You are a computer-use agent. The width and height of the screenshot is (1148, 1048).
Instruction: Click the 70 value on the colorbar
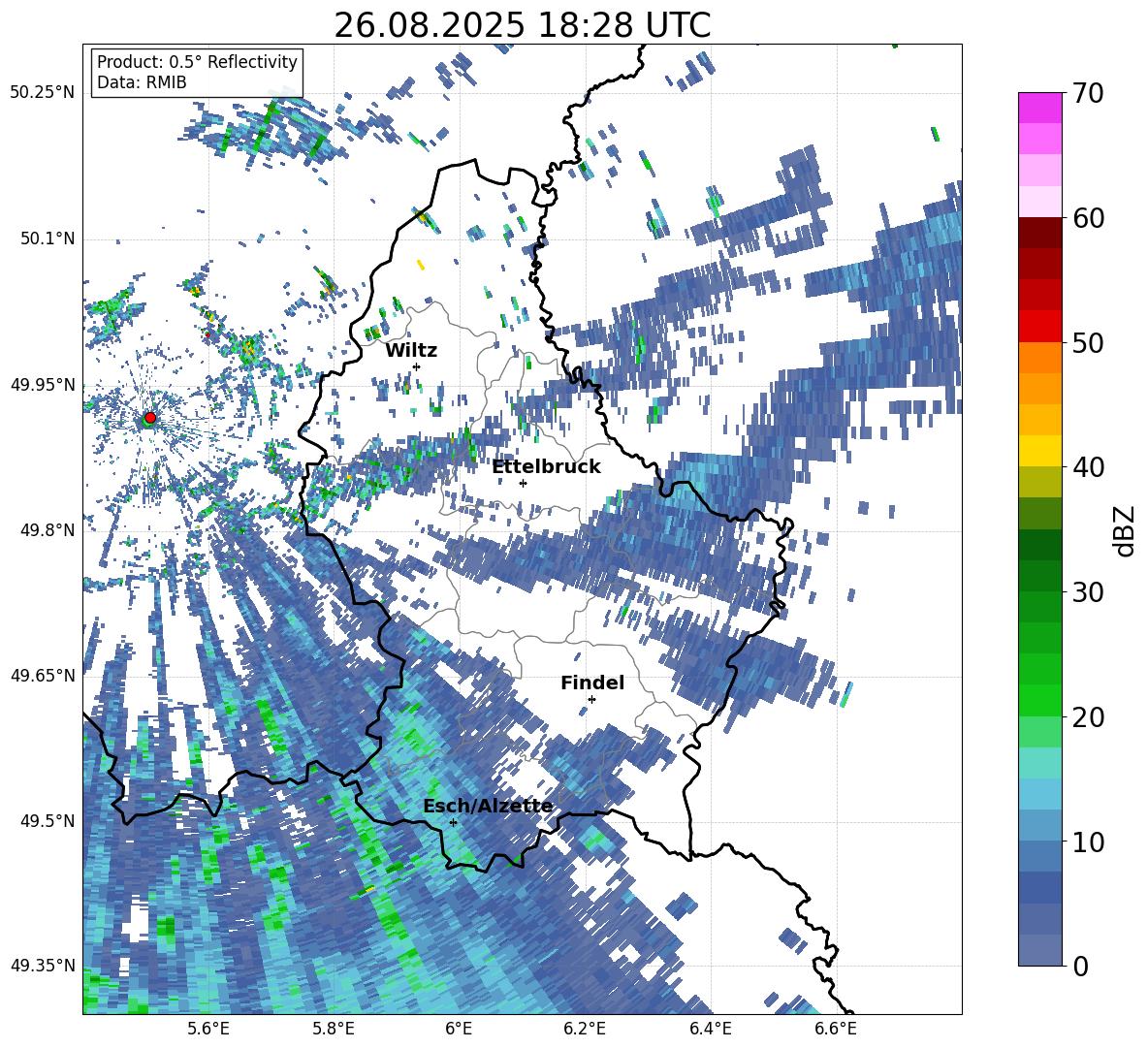[x=1087, y=93]
